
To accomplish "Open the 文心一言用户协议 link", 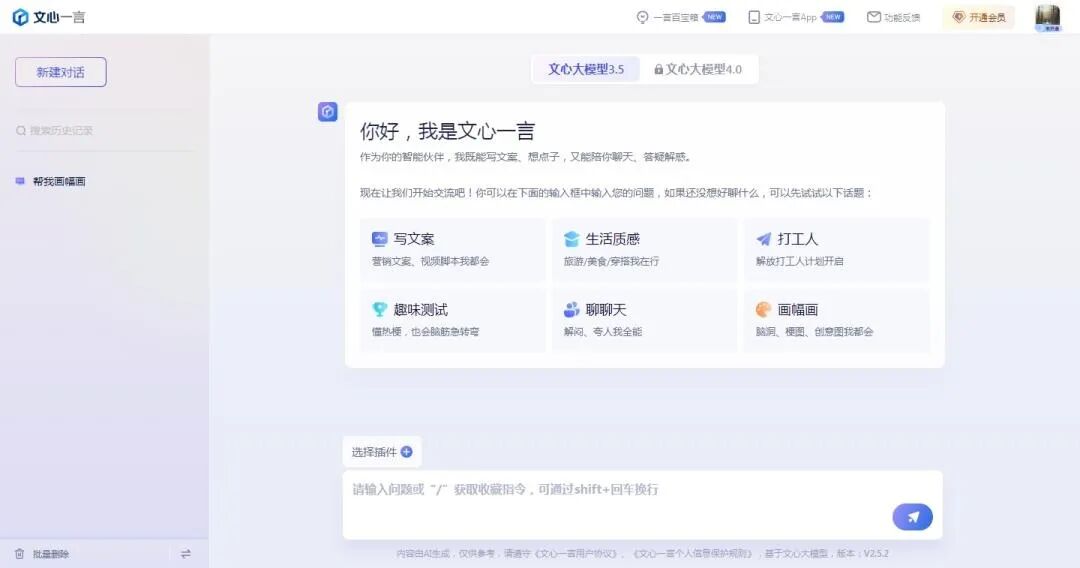I will pyautogui.click(x=576, y=554).
